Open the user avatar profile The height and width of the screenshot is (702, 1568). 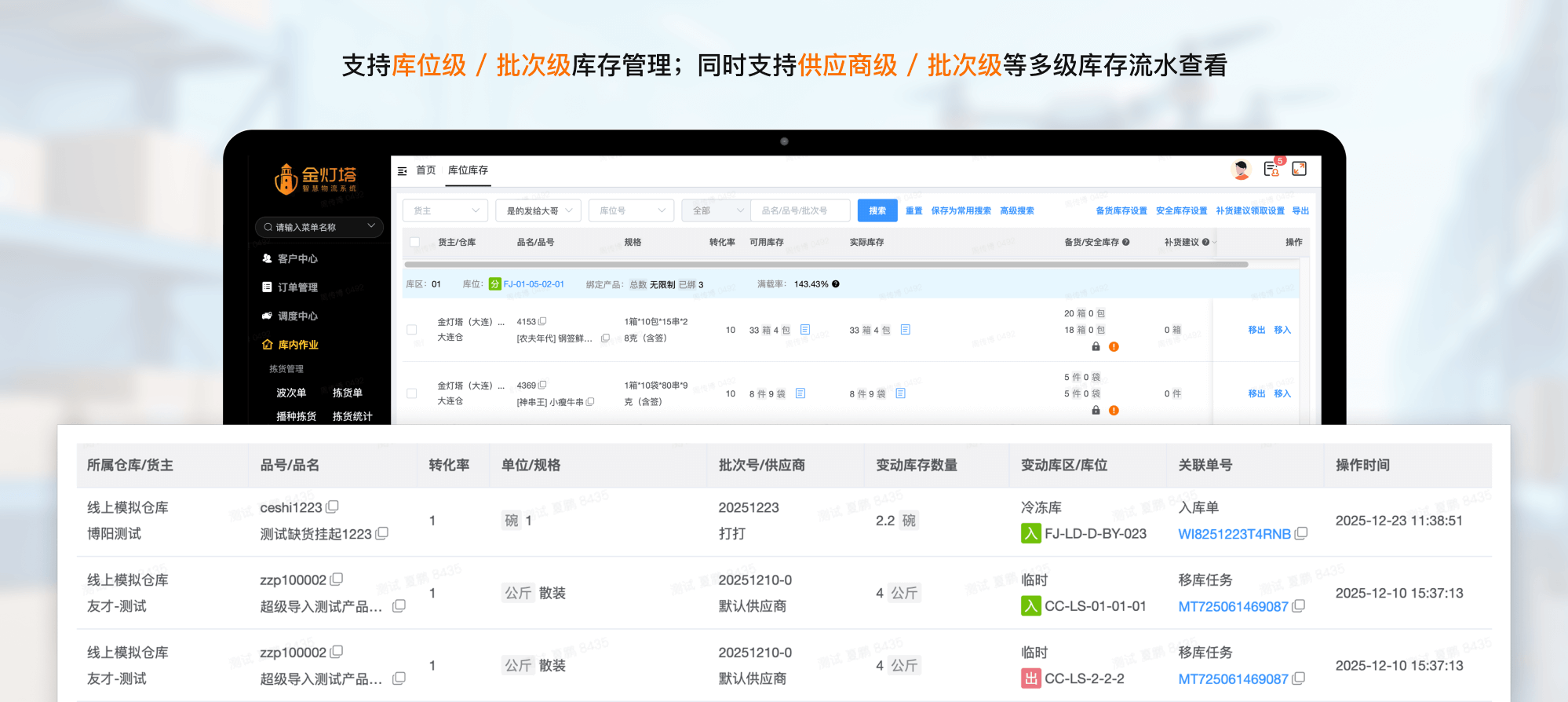pos(1241,170)
